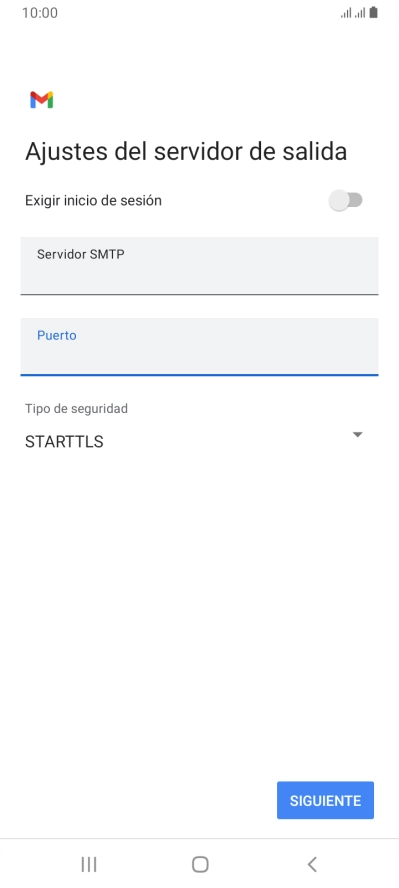Click the SIGUIENTE button

tap(325, 800)
